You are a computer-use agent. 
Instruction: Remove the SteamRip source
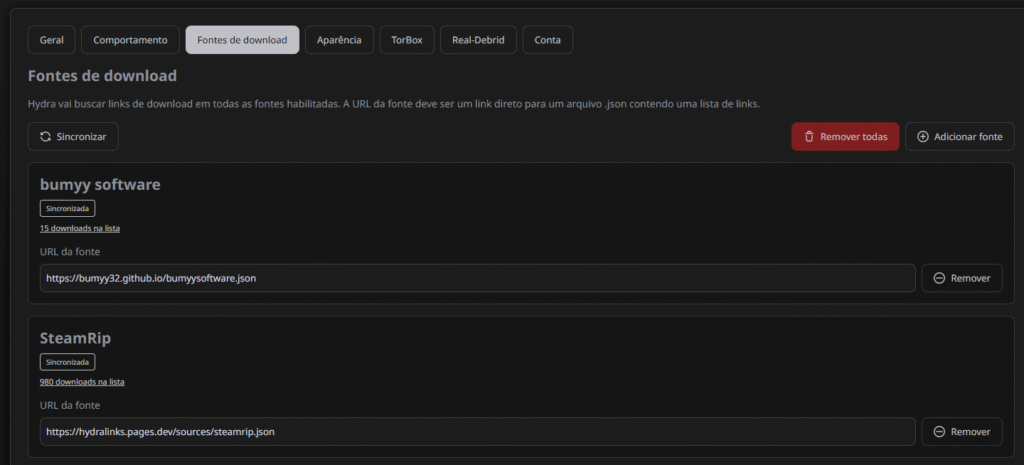[961, 432]
